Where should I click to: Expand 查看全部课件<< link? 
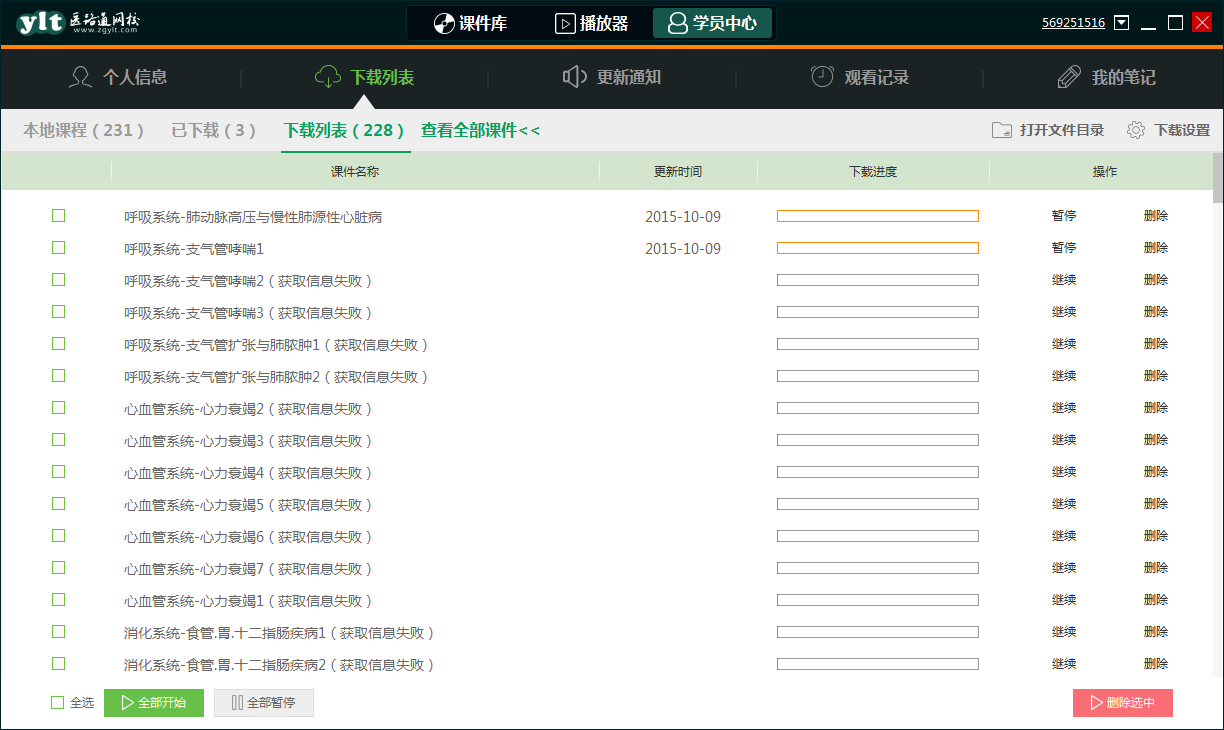(480, 130)
